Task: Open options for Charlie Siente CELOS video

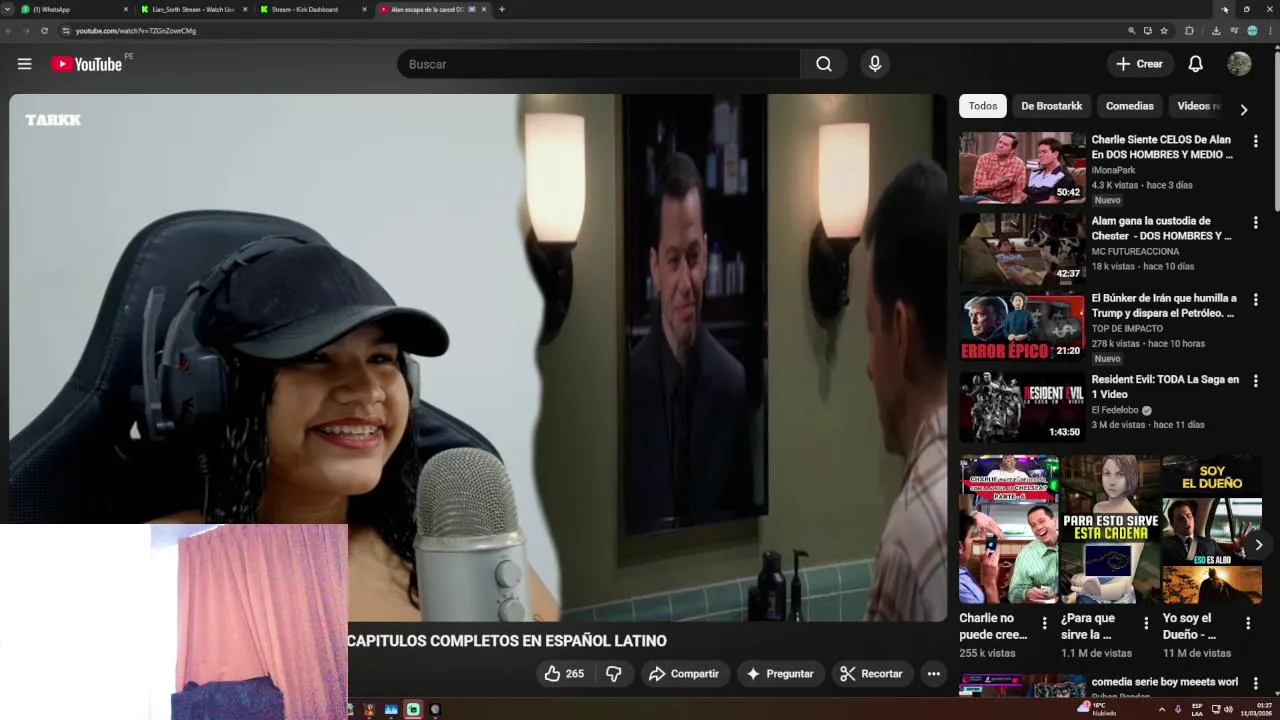Action: click(1255, 142)
